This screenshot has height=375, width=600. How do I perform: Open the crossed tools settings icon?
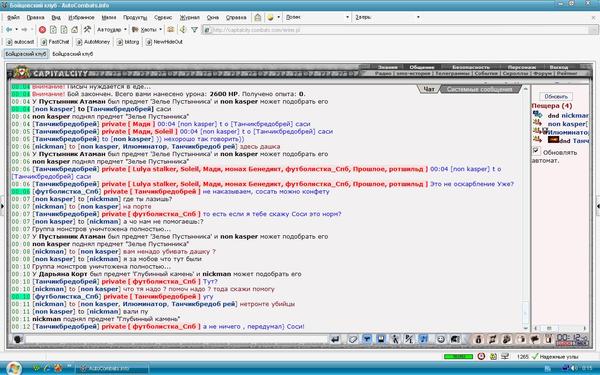(x=87, y=29)
